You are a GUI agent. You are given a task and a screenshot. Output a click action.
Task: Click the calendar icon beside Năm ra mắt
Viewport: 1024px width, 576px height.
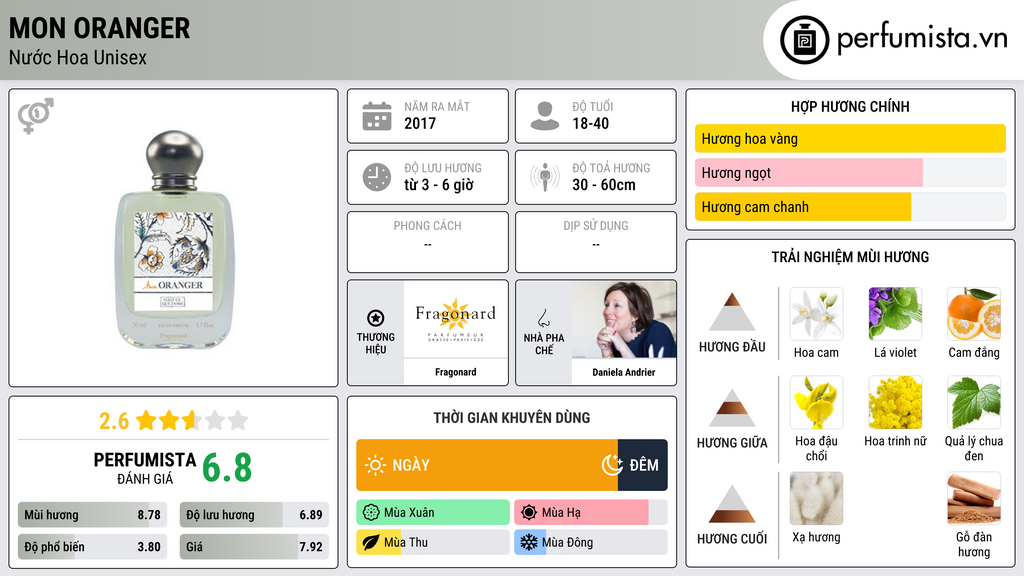click(x=377, y=116)
